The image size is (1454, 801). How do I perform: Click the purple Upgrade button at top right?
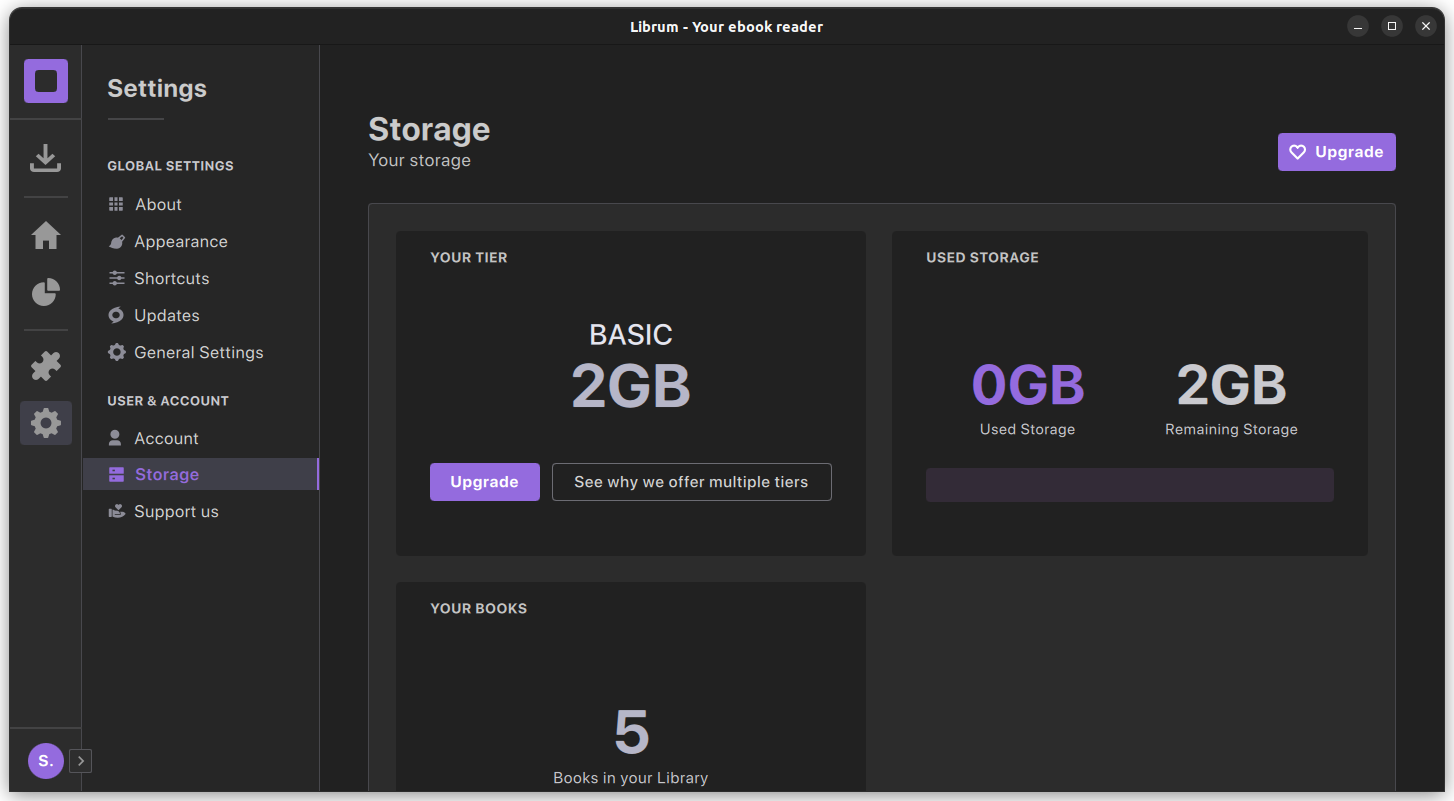(1336, 152)
